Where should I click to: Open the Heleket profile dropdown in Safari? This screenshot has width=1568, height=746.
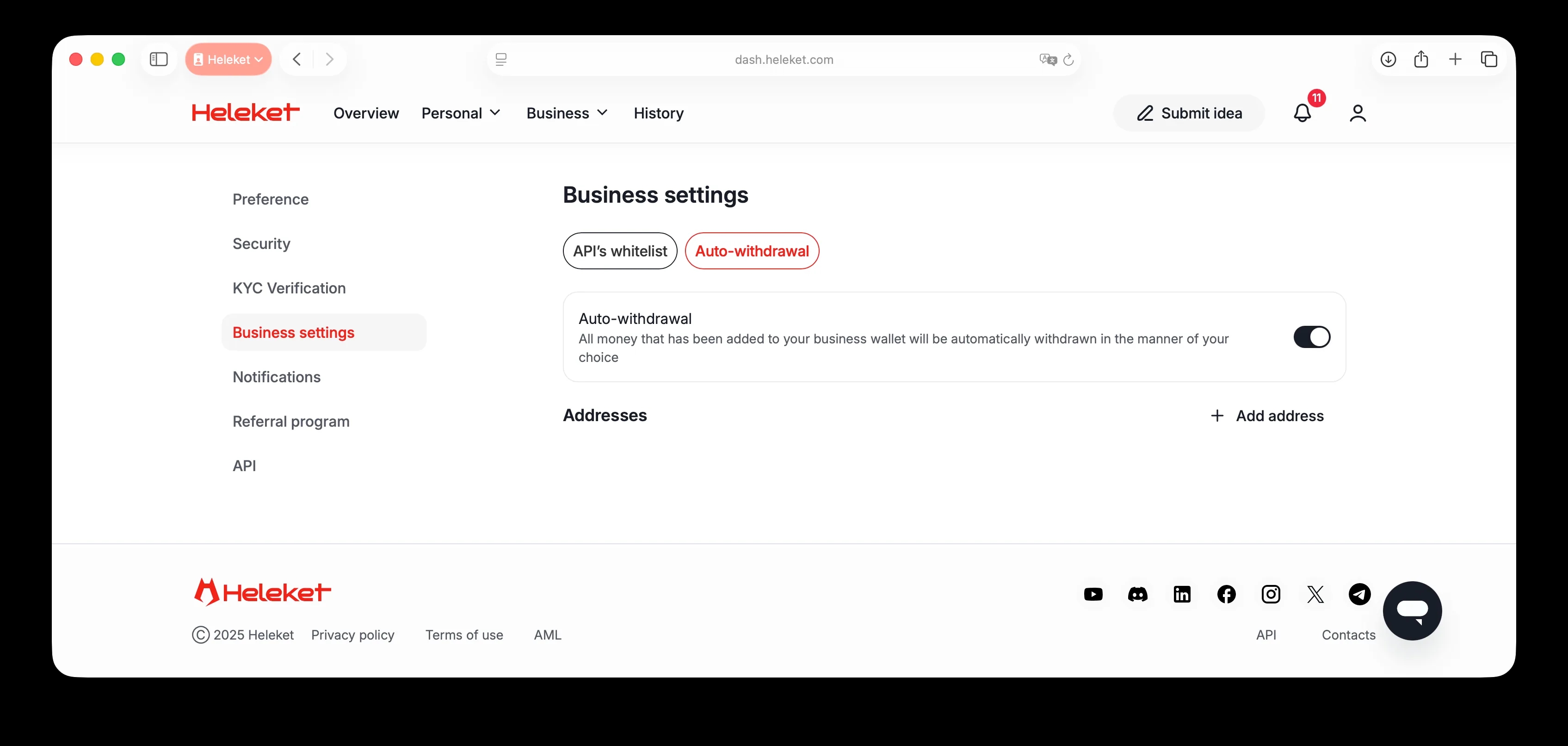[x=228, y=59]
